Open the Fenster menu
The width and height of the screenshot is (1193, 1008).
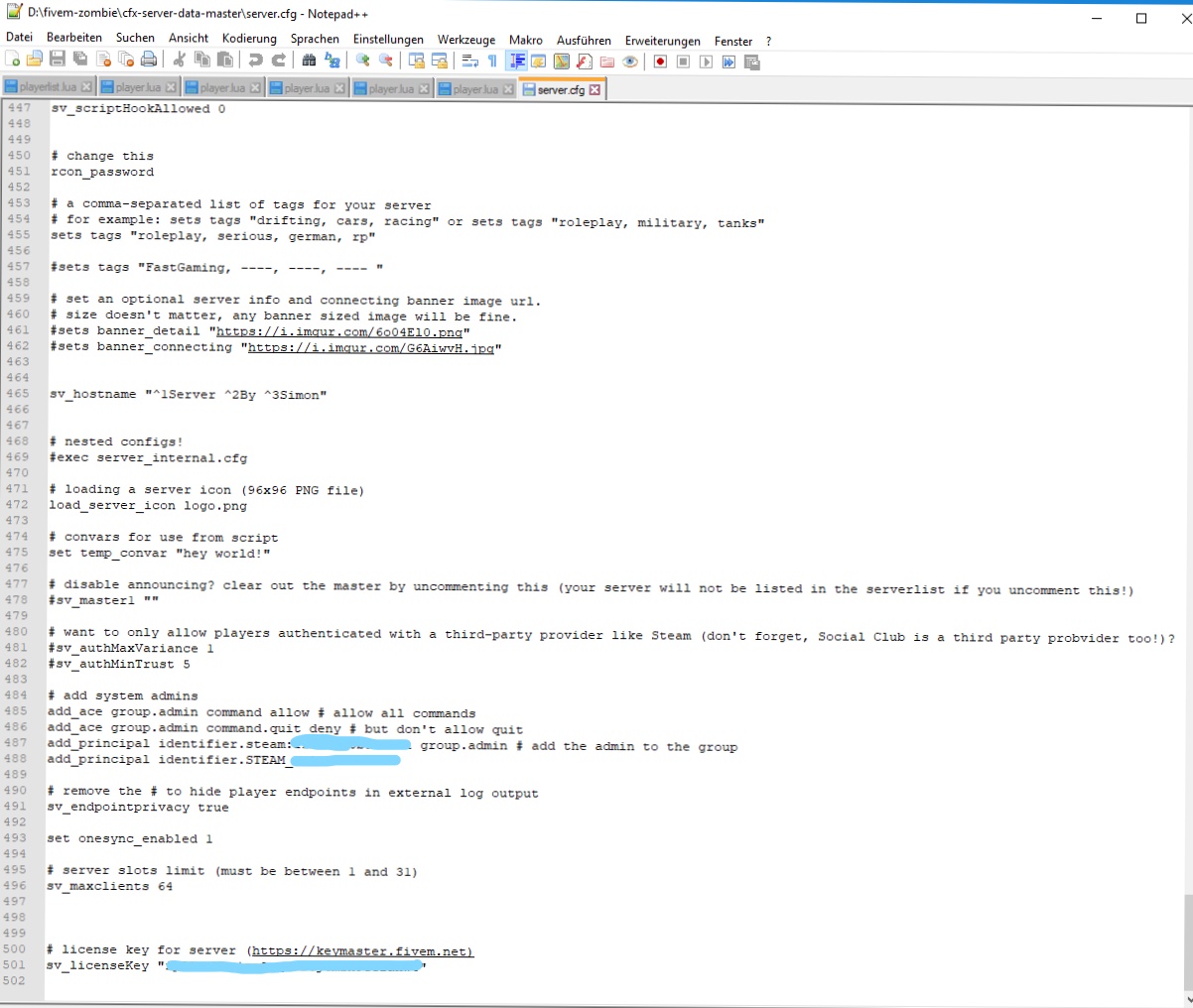click(733, 40)
